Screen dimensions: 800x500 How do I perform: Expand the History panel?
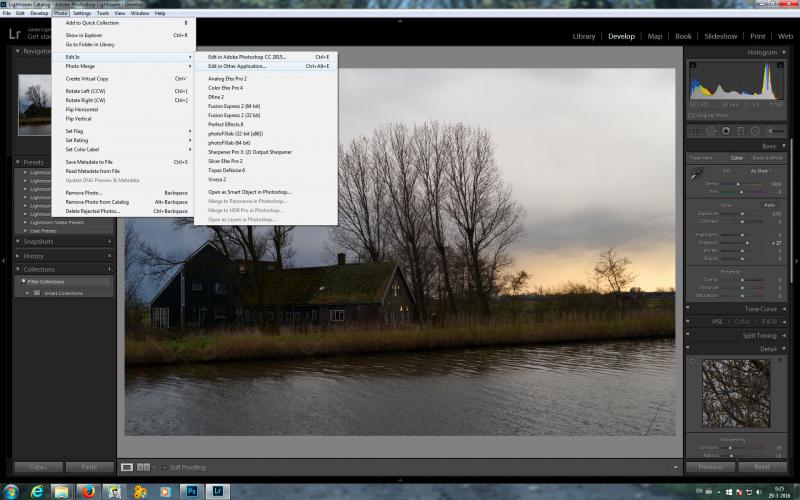pyautogui.click(x=17, y=256)
